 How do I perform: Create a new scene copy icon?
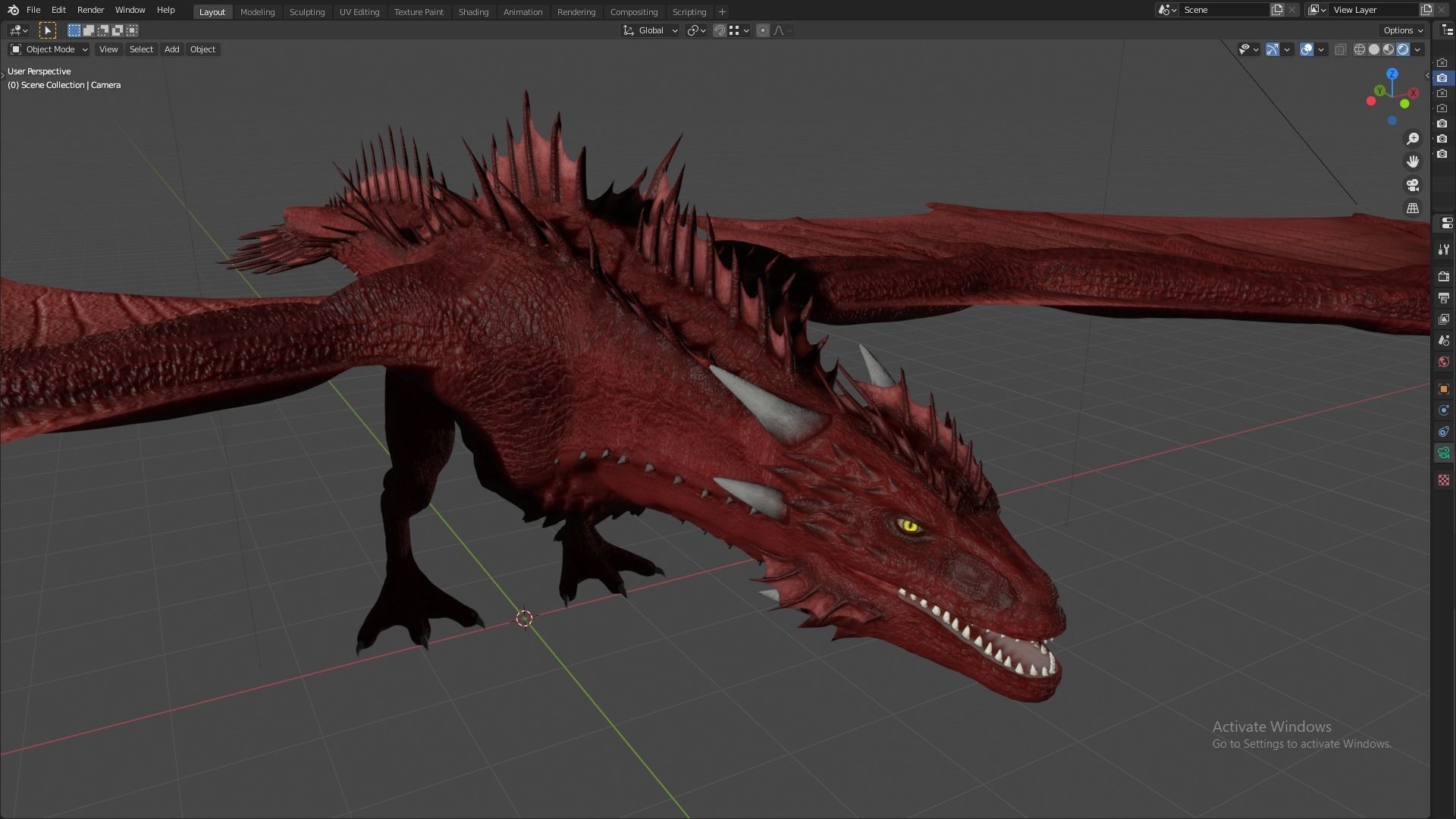tap(1277, 10)
